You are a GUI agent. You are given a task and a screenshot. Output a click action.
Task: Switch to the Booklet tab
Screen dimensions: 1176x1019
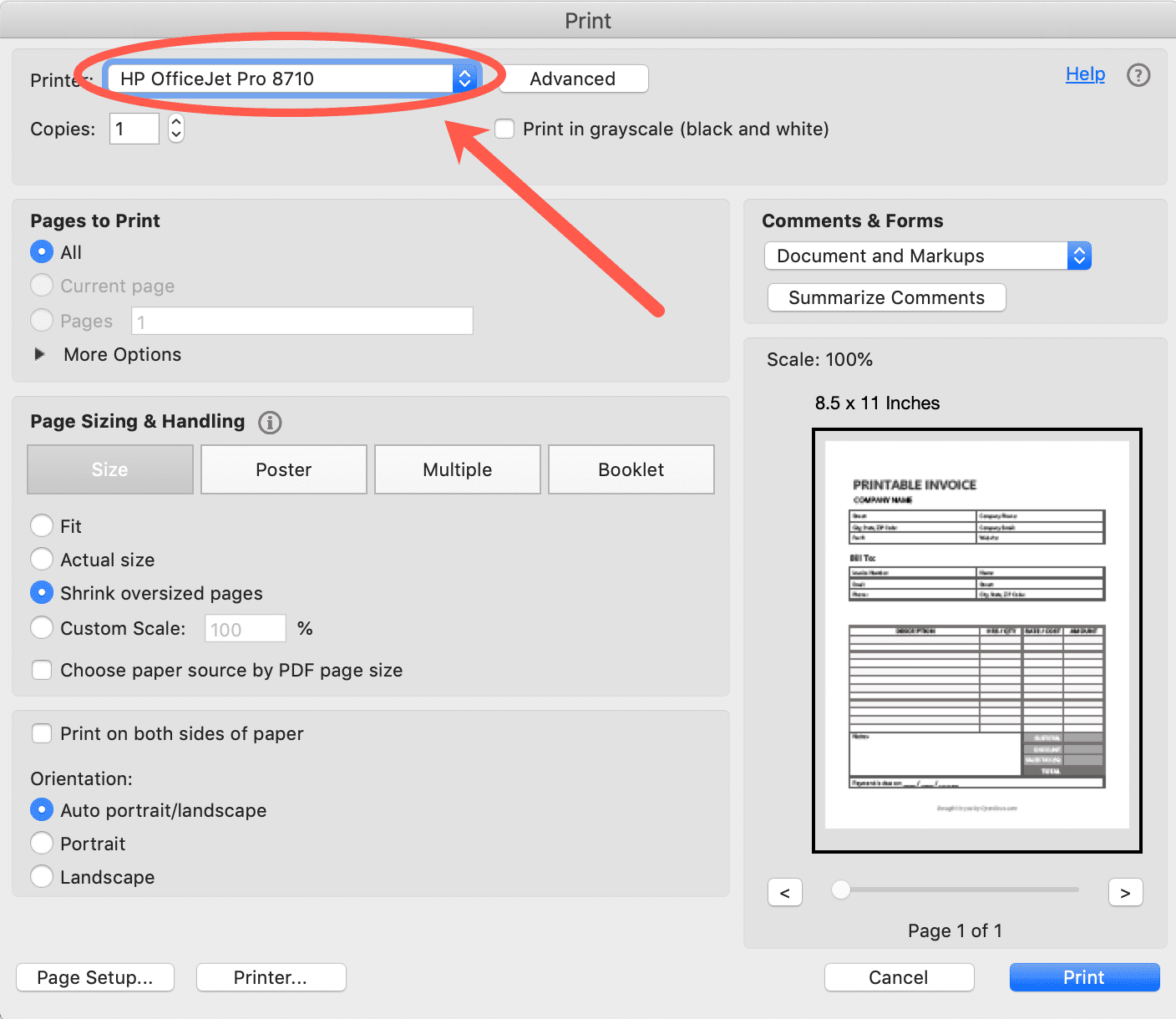click(631, 469)
